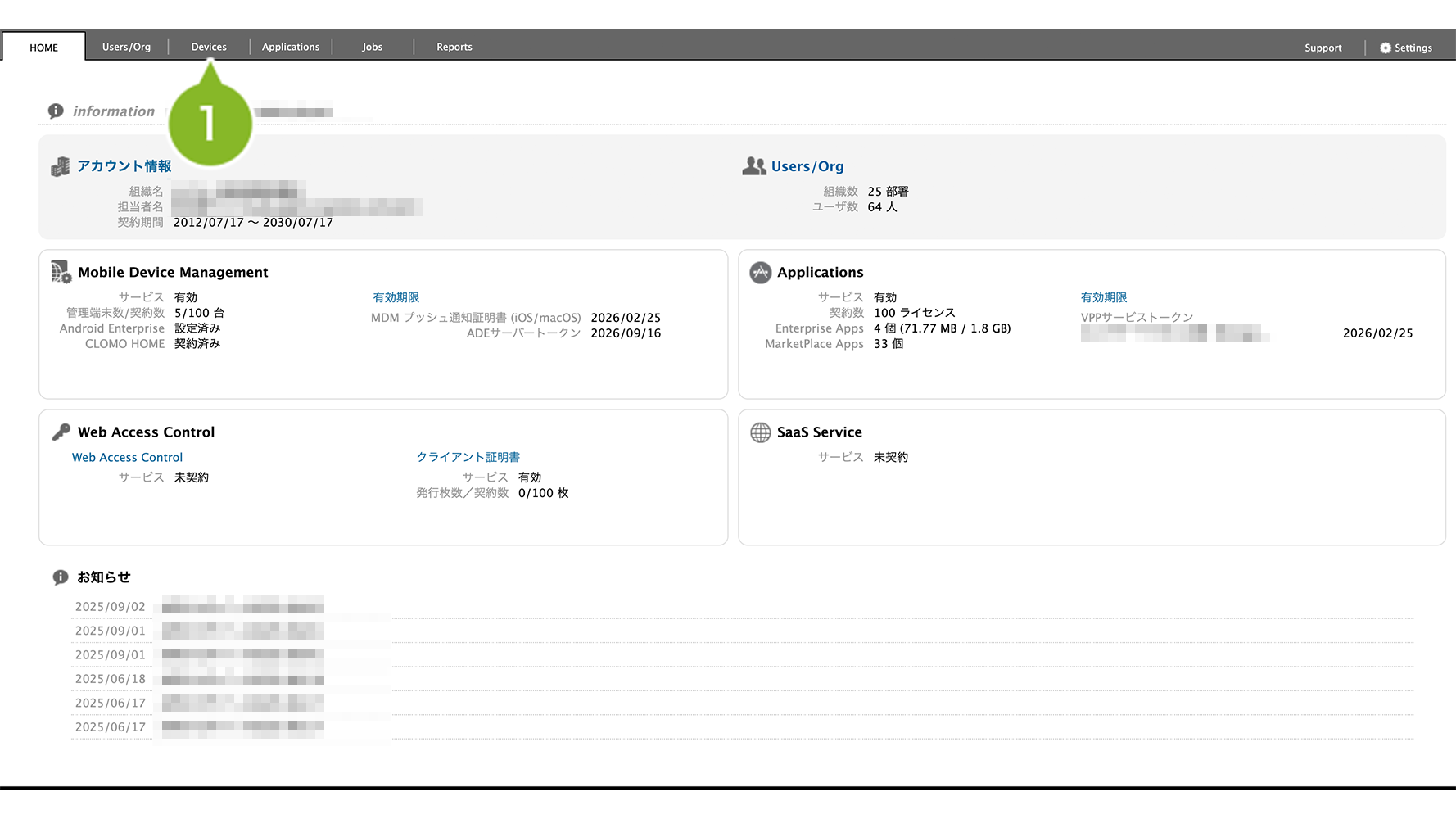The image size is (1456, 819).
Task: Click the お知らせ notice icon
Action: (x=60, y=577)
